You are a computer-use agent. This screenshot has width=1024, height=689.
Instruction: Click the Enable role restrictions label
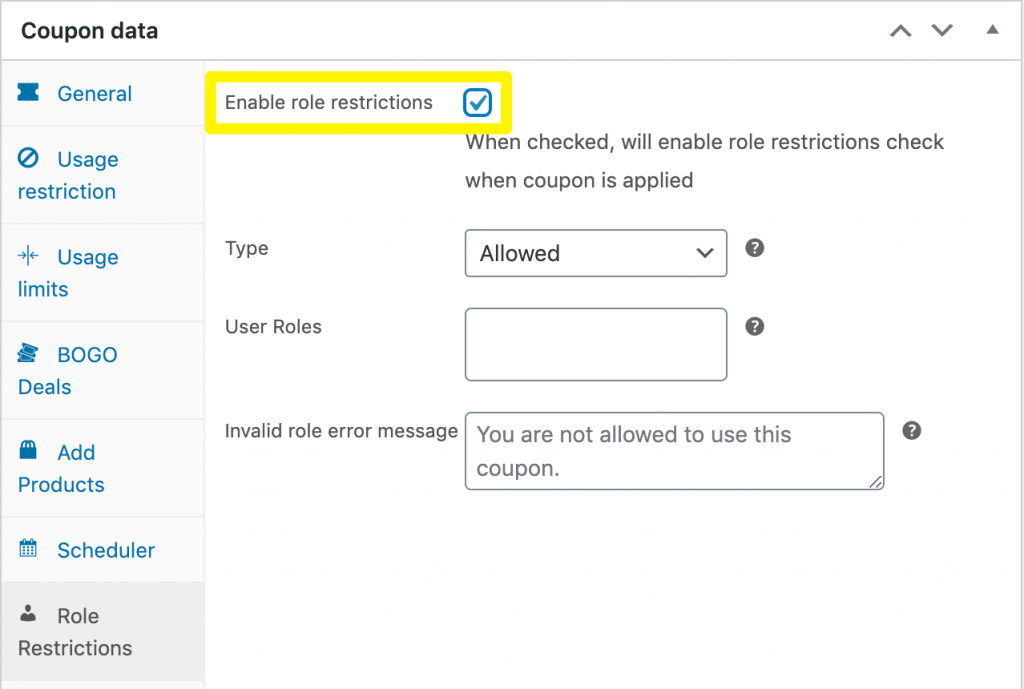(328, 103)
